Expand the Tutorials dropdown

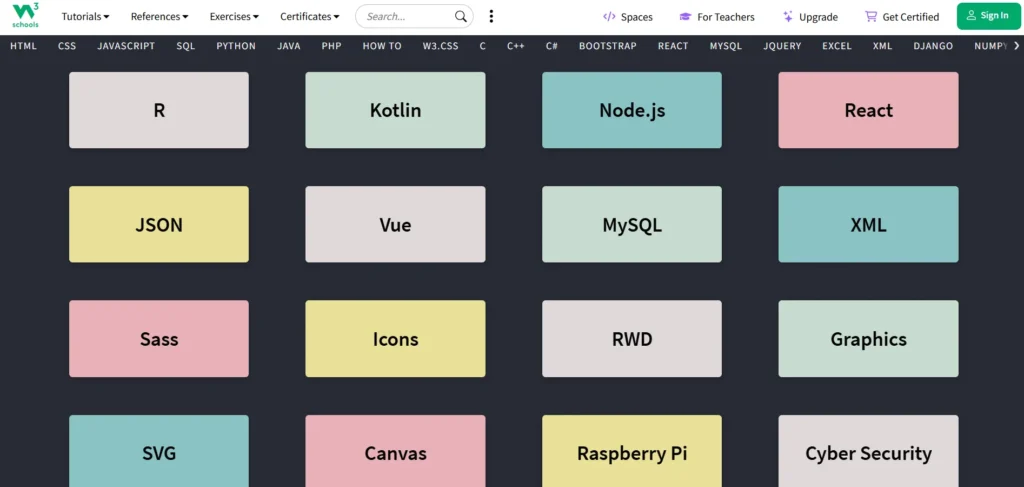pos(86,17)
